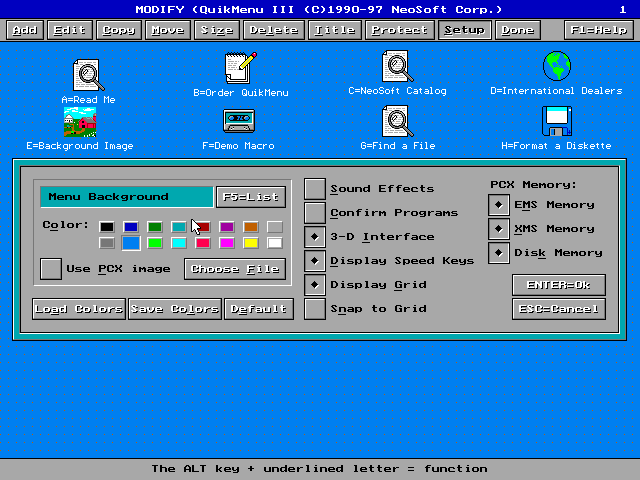Pick the bright red color swatch
Image resolution: width=640 pixels, height=480 pixels.
pos(203,243)
